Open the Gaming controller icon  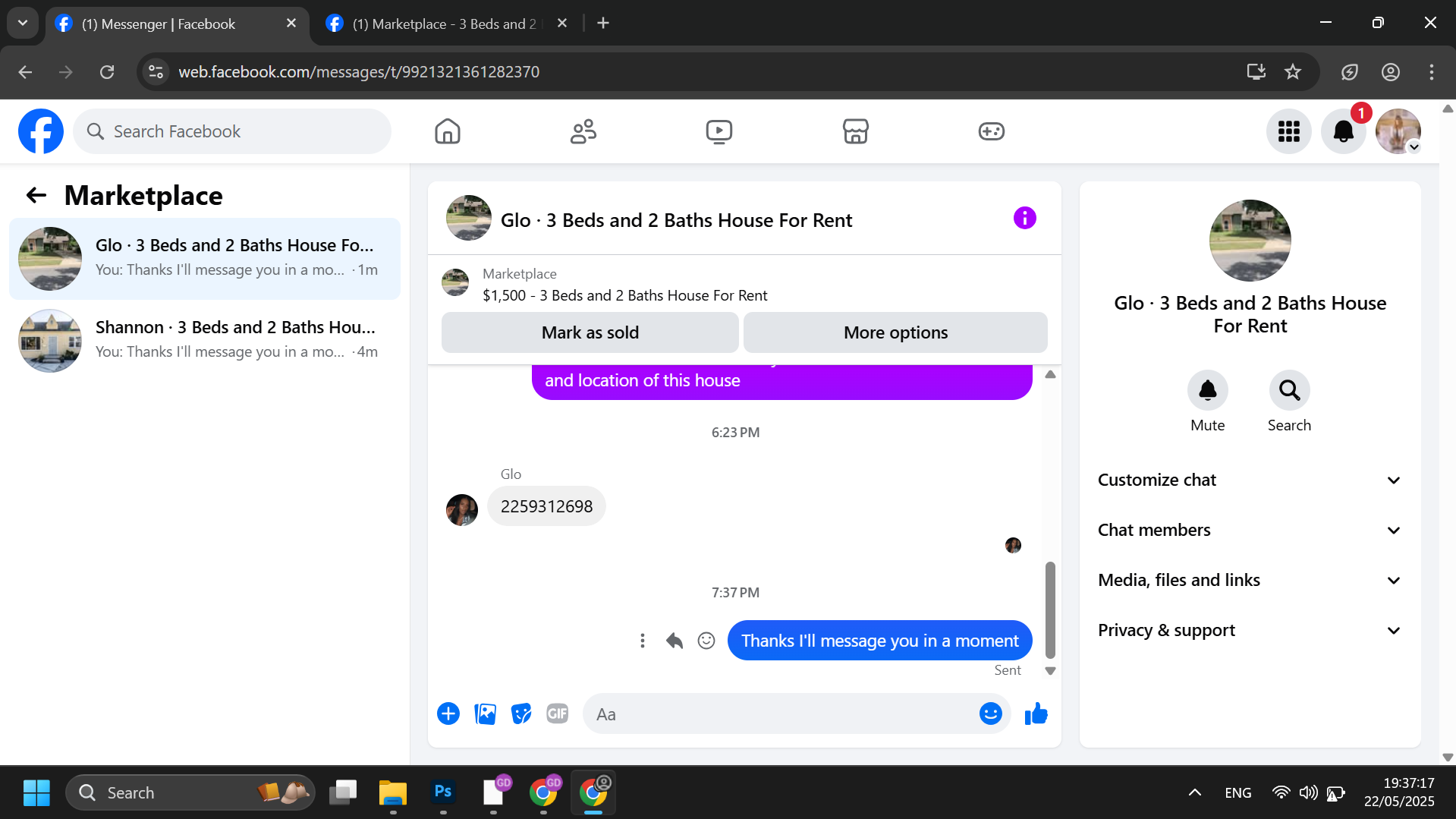(x=991, y=131)
